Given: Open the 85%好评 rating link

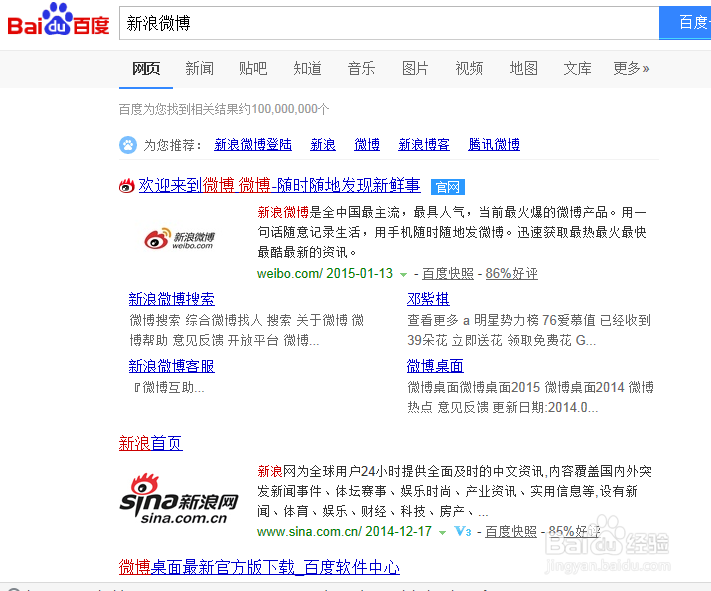Looking at the screenshot, I should click(x=575, y=531).
